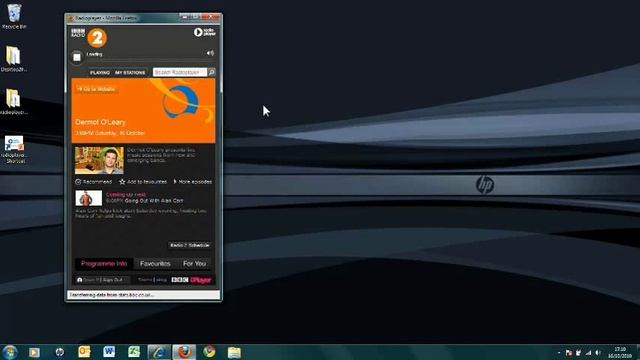Open the Windows Start menu
The height and width of the screenshot is (360, 640).
click(x=9, y=352)
